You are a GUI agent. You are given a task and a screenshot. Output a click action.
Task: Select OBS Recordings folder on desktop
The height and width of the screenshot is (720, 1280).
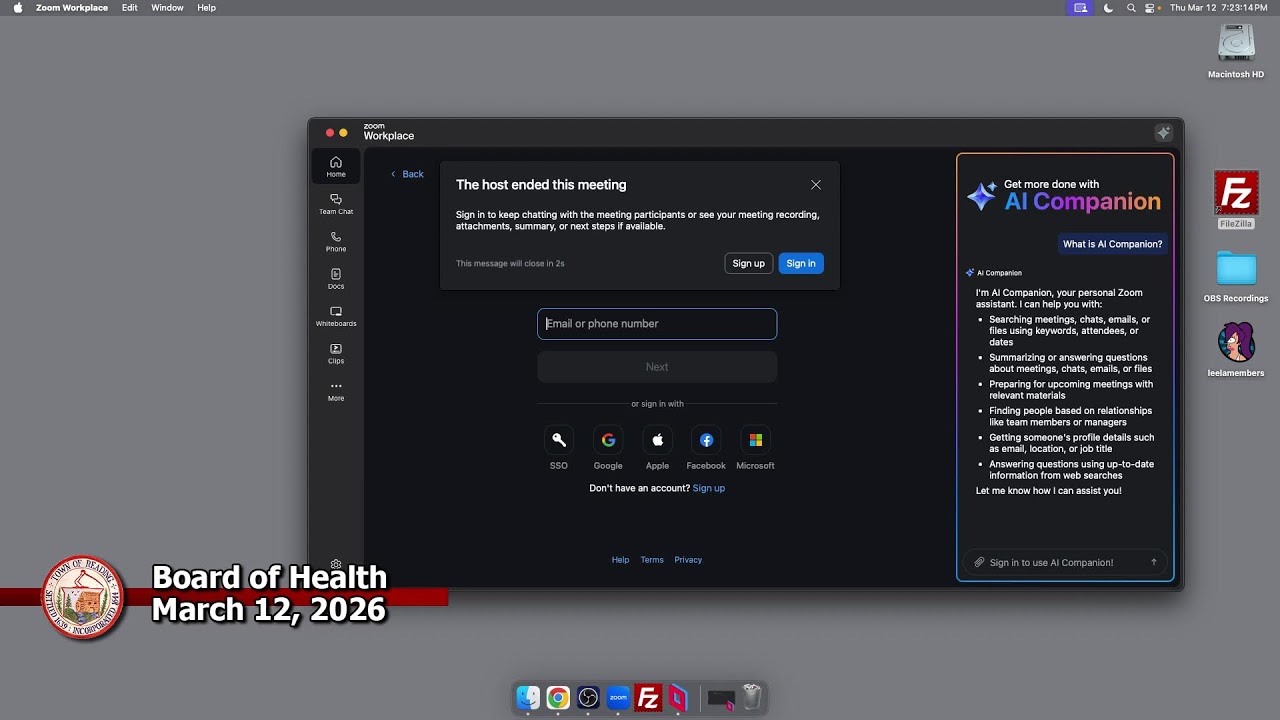tap(1236, 277)
